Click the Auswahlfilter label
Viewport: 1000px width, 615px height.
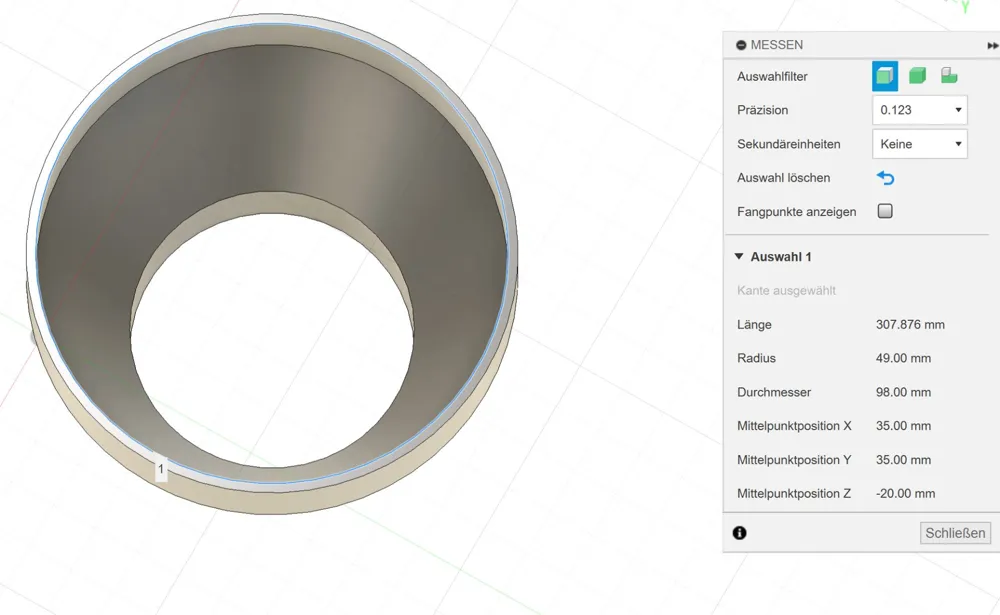[x=772, y=76]
